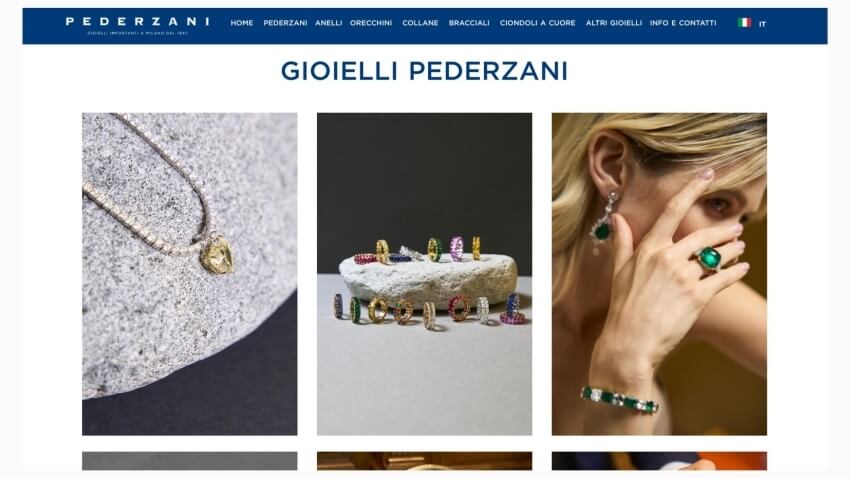Open the colorful gemstone rings photo
Viewport: 850px width, 478px height.
point(424,274)
